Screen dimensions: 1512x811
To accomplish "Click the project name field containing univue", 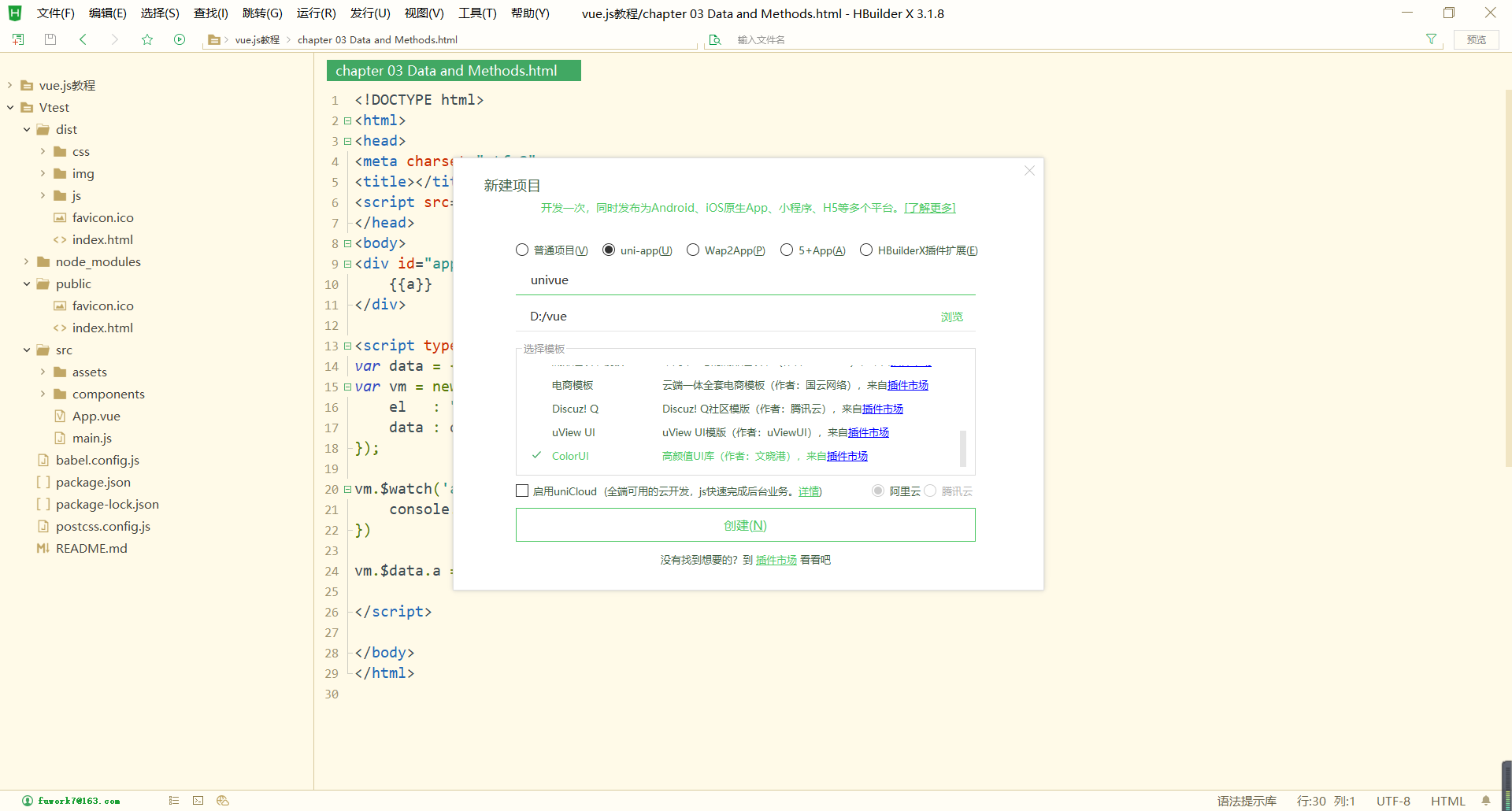I will pyautogui.click(x=745, y=280).
